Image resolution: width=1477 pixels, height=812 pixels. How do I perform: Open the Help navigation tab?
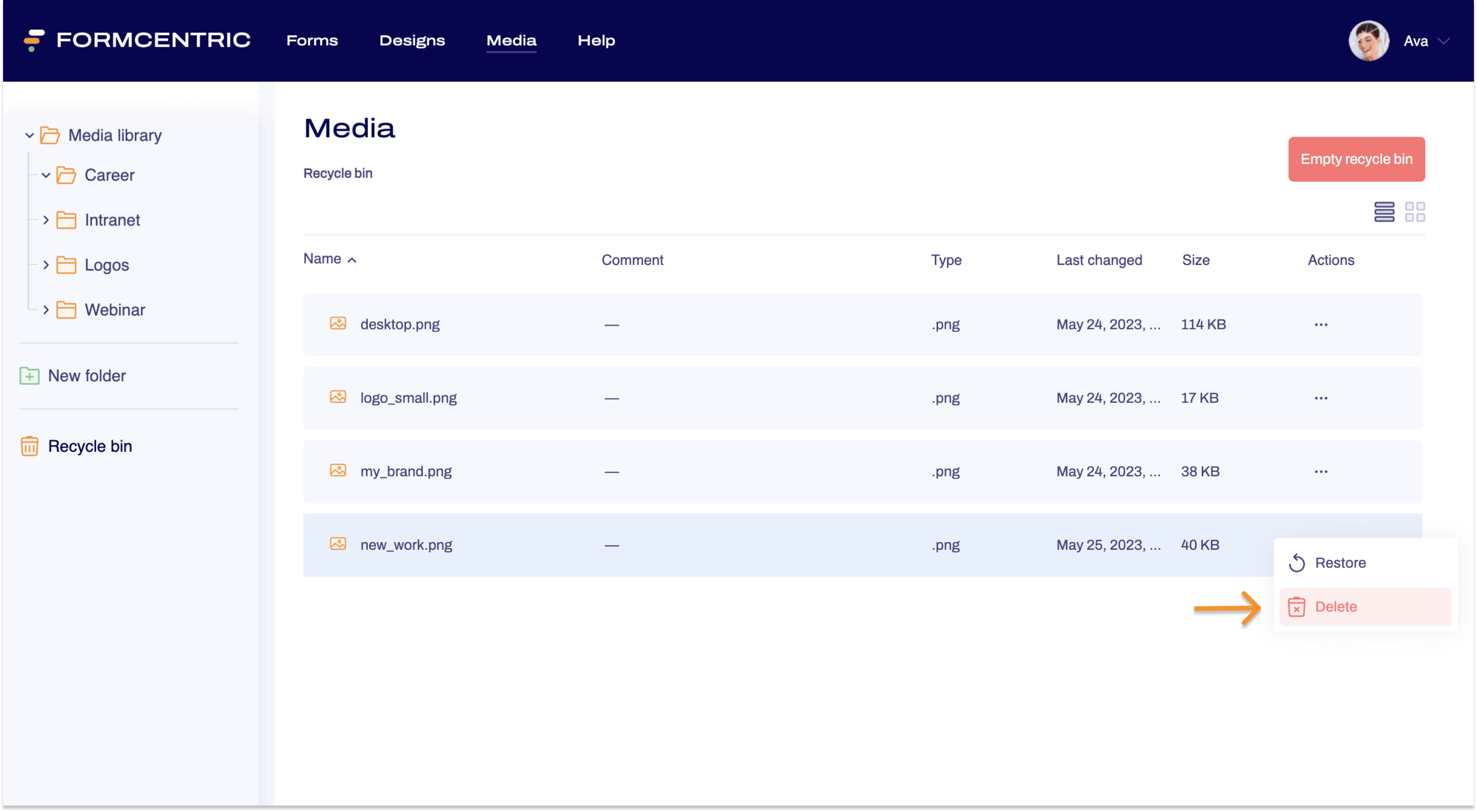596,41
